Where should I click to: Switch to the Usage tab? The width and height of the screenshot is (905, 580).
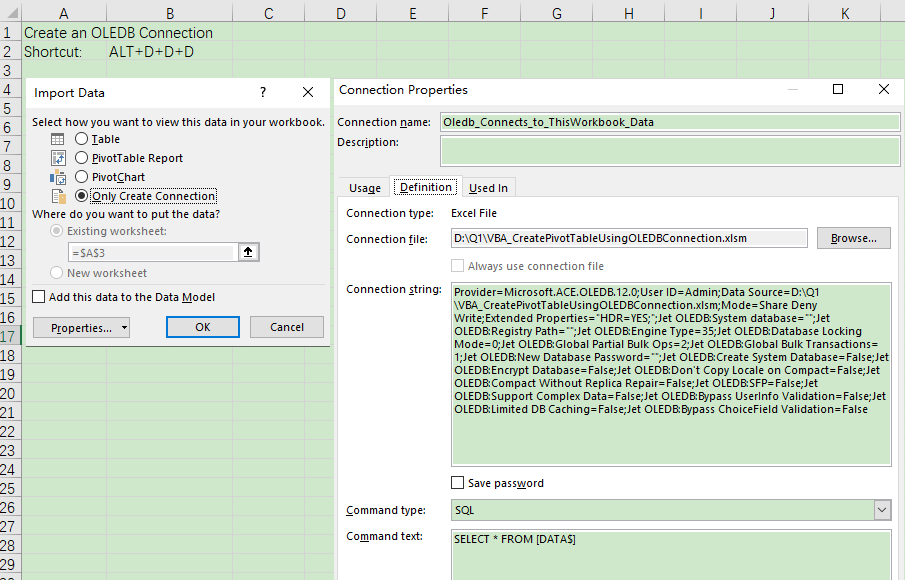(364, 187)
